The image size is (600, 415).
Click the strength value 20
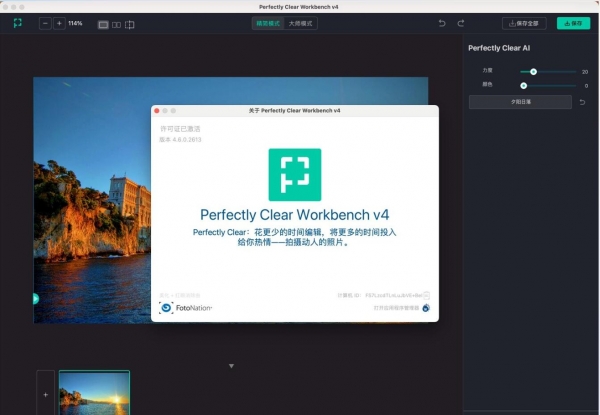coord(585,72)
